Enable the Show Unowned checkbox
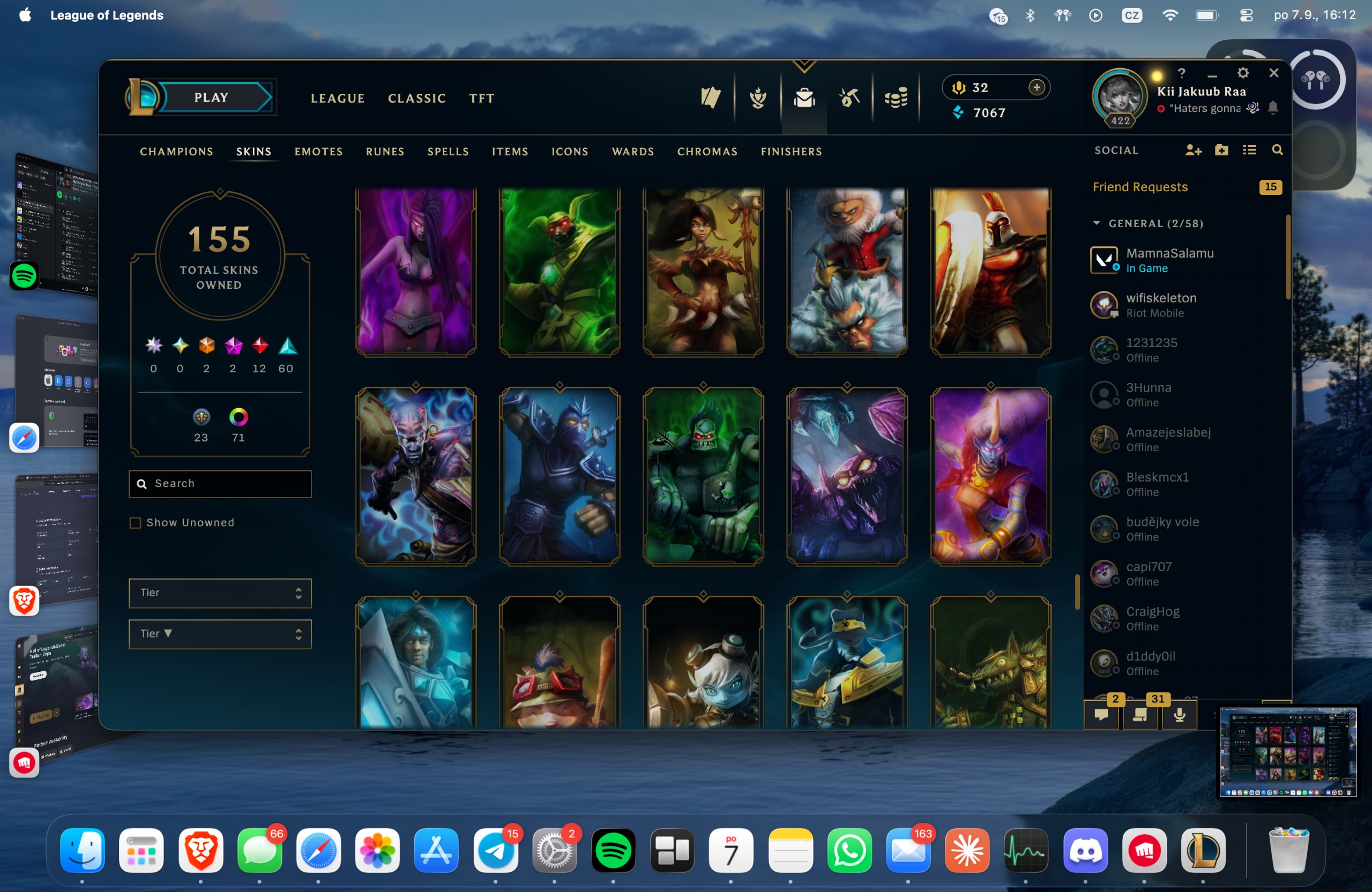The width and height of the screenshot is (1372, 892). [135, 523]
